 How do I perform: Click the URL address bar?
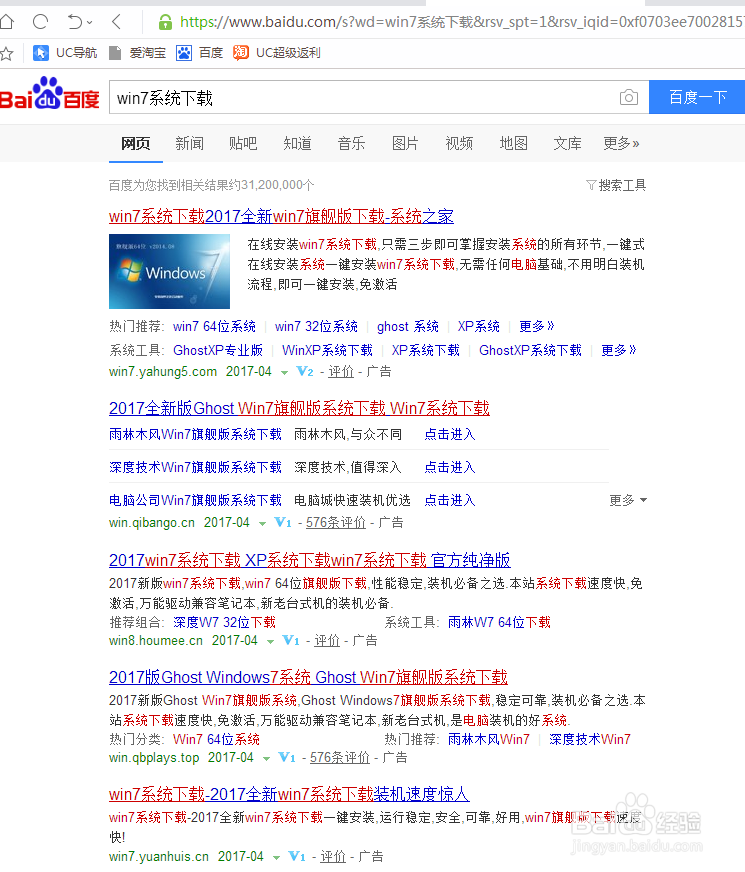click(x=461, y=22)
